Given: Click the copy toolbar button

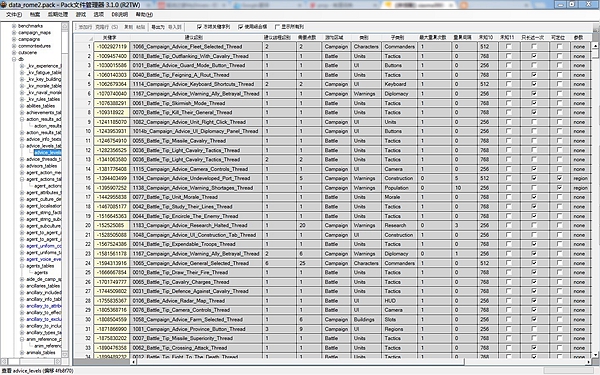Looking at the screenshot, I should pyautogui.click(x=128, y=27).
